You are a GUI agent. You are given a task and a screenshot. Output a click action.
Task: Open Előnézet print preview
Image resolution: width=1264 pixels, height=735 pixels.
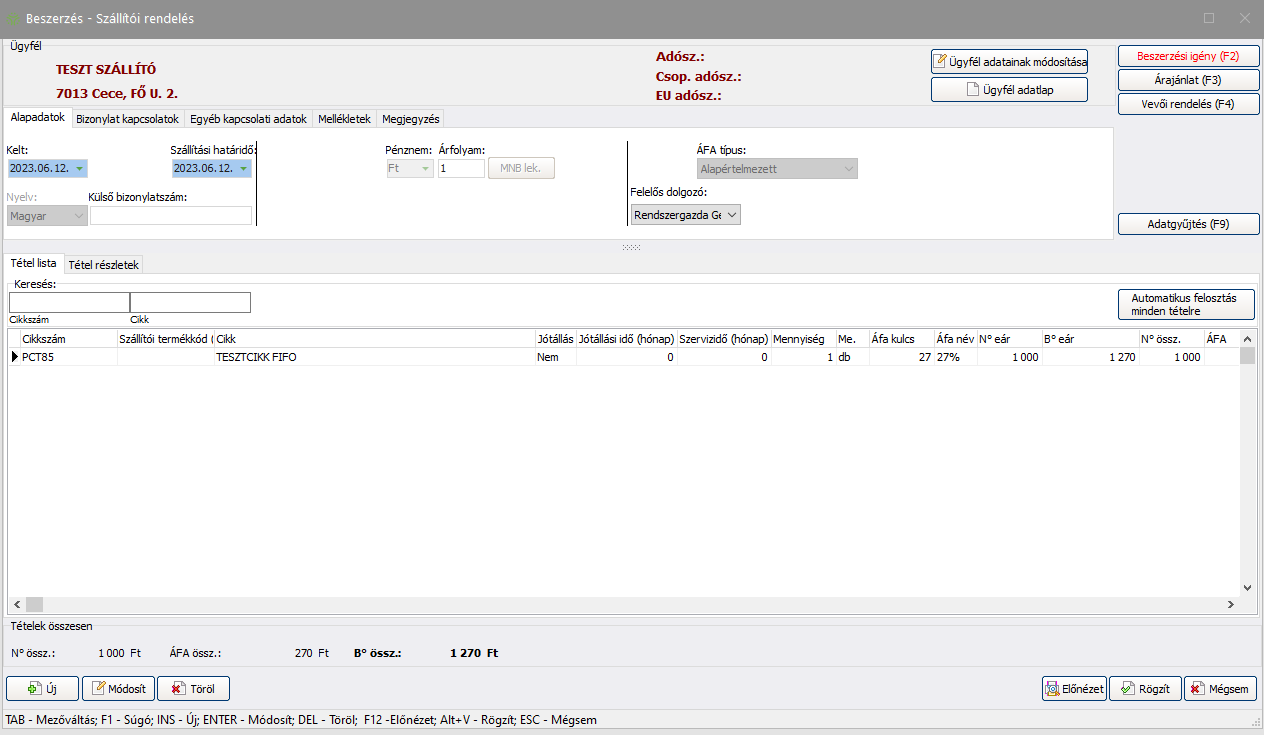(x=1074, y=689)
